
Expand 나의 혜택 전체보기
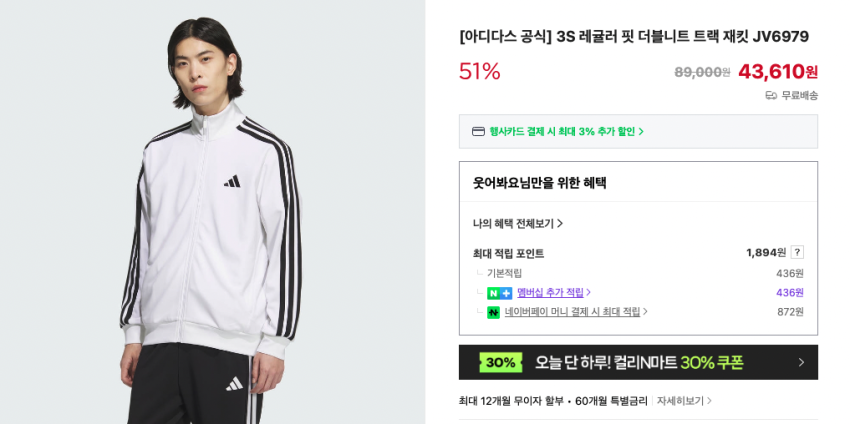(518, 223)
